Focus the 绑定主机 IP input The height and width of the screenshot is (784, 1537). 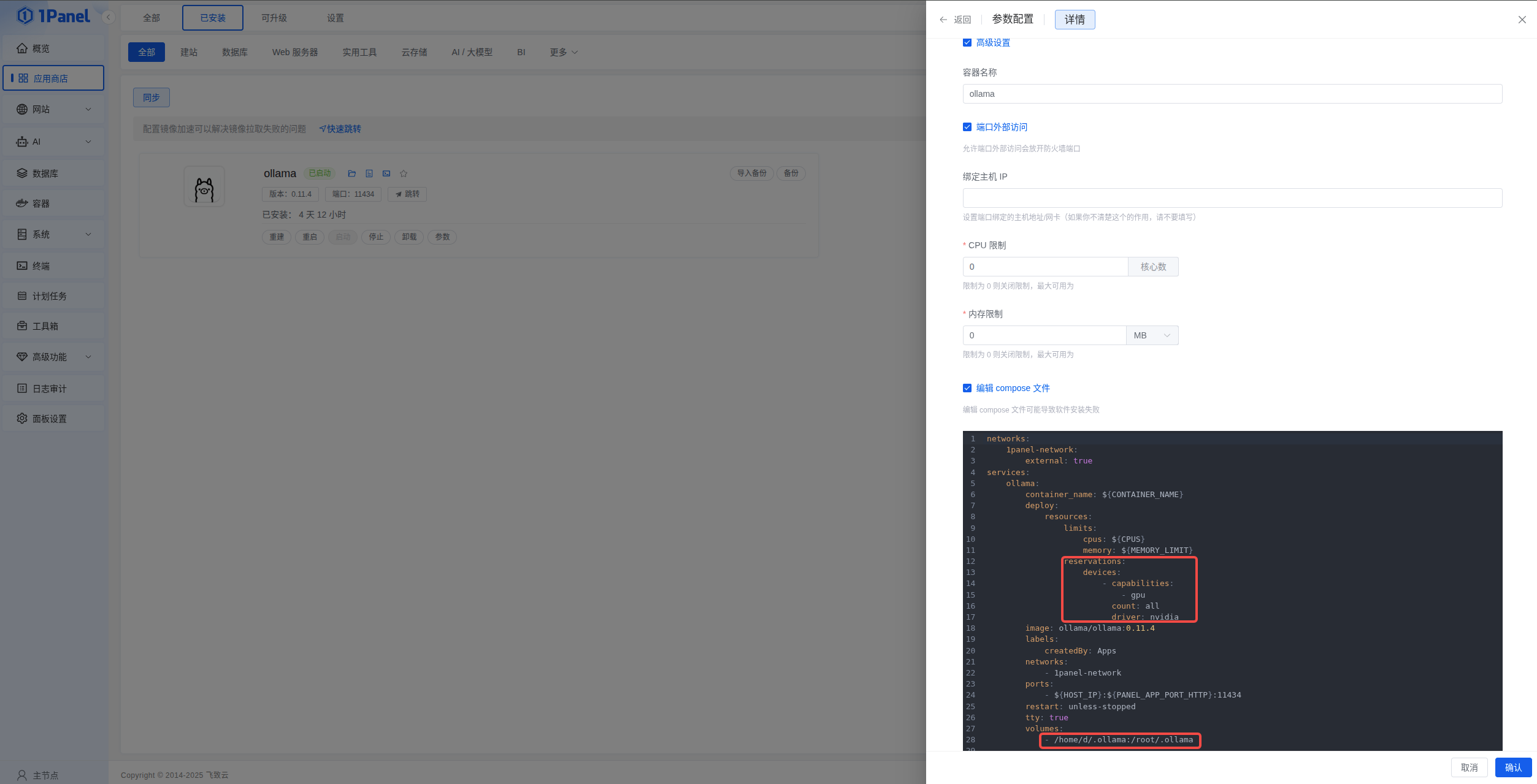coord(1232,198)
